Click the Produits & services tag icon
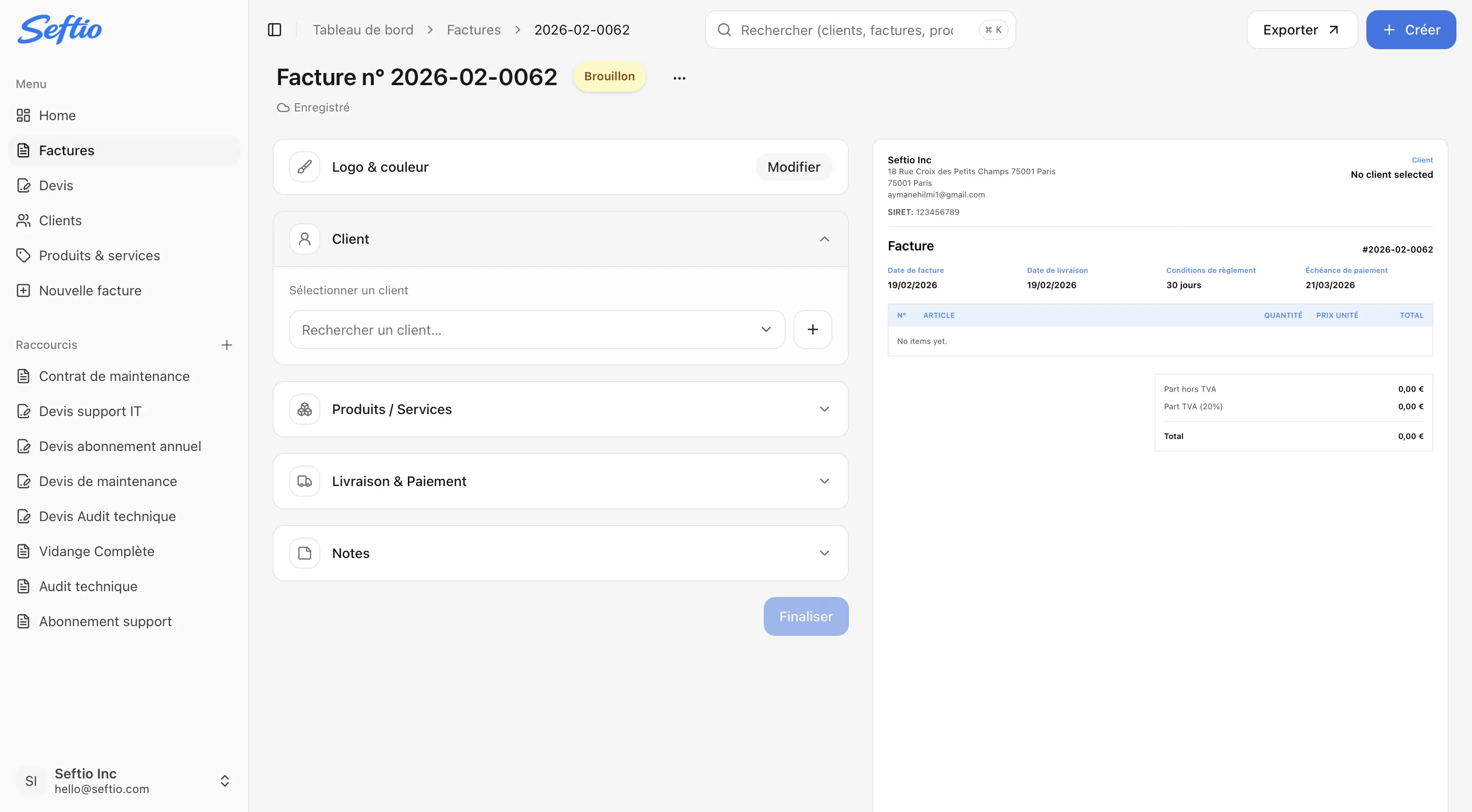The height and width of the screenshot is (812, 1472). click(x=23, y=255)
